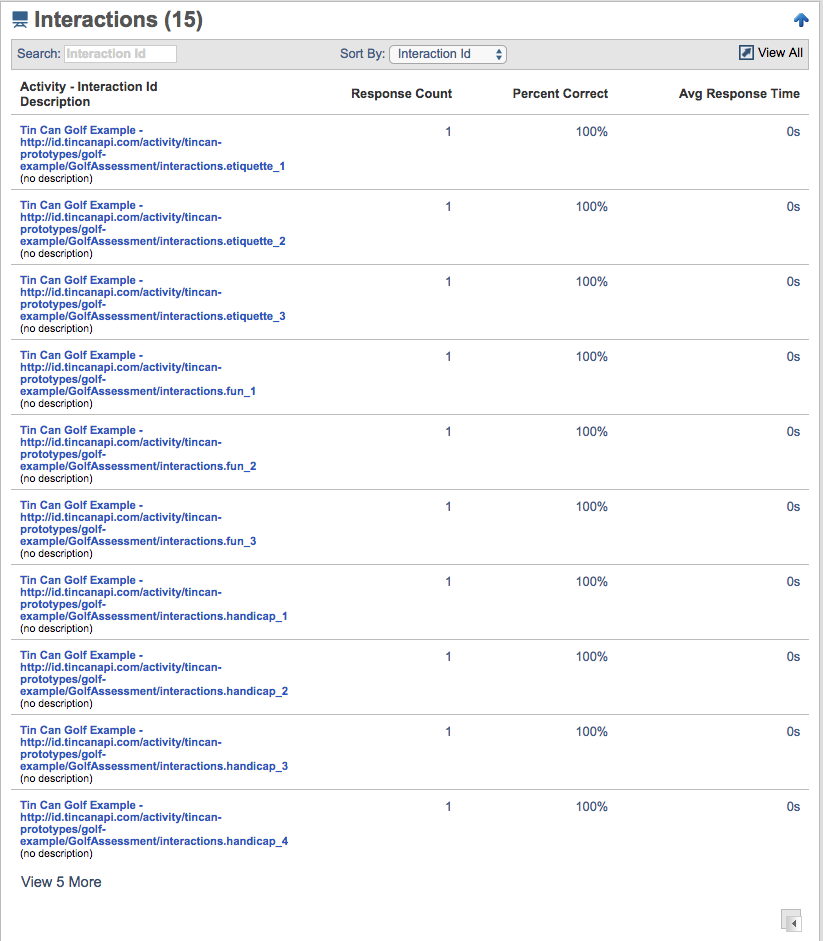Open the etiquette_1 interaction link
Screen dimensions: 823x941
(152, 148)
